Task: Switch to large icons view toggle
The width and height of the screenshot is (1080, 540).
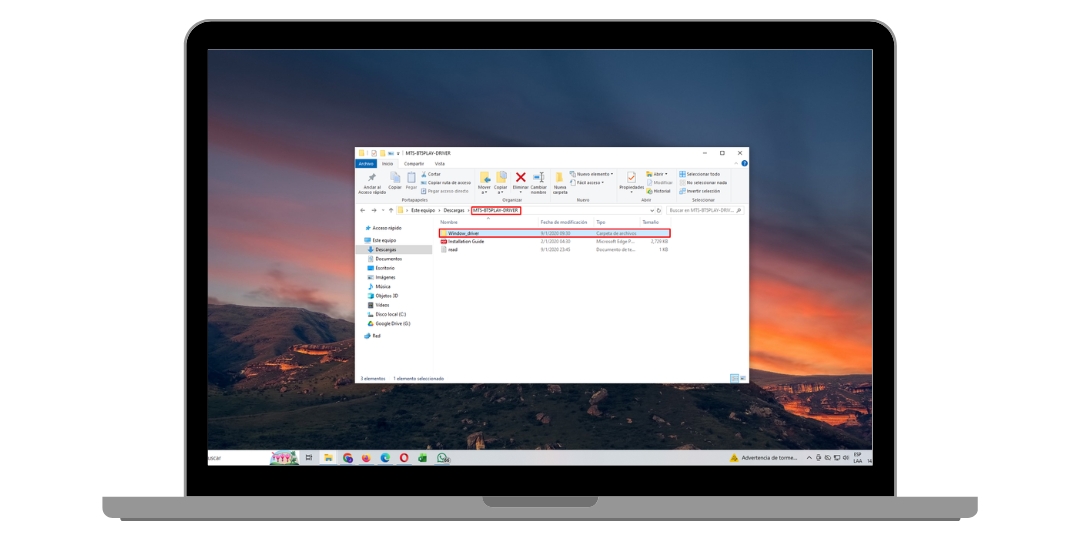Action: coord(742,378)
